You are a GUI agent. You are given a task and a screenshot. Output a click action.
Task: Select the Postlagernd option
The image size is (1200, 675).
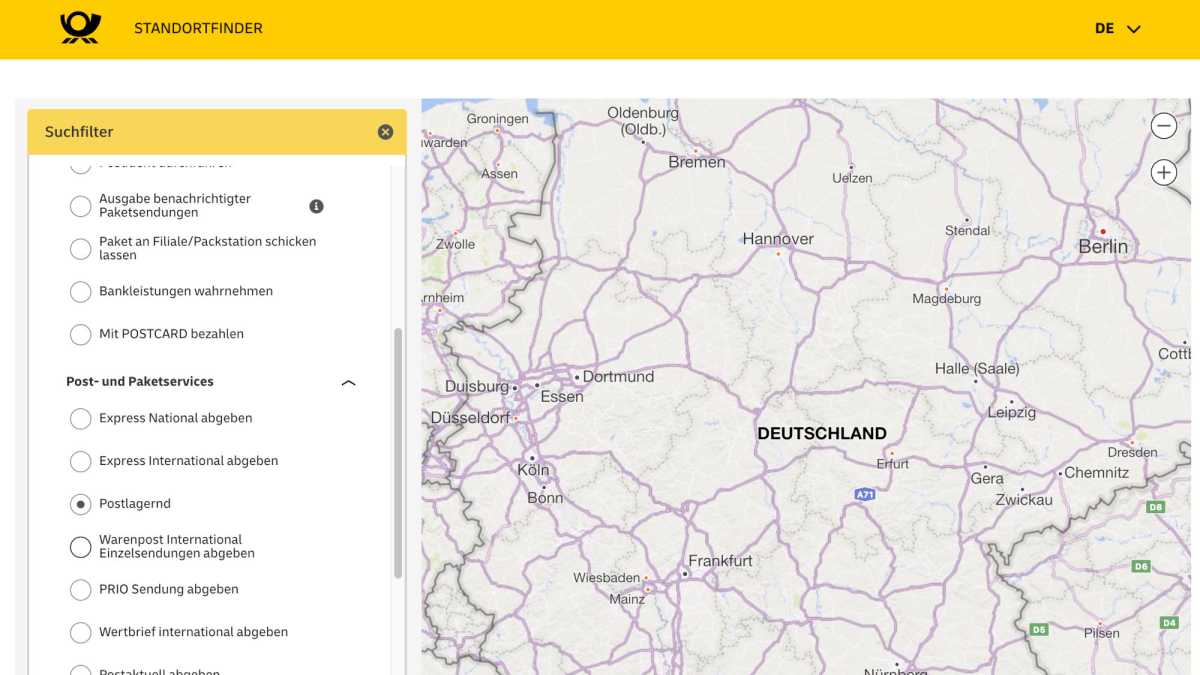81,504
